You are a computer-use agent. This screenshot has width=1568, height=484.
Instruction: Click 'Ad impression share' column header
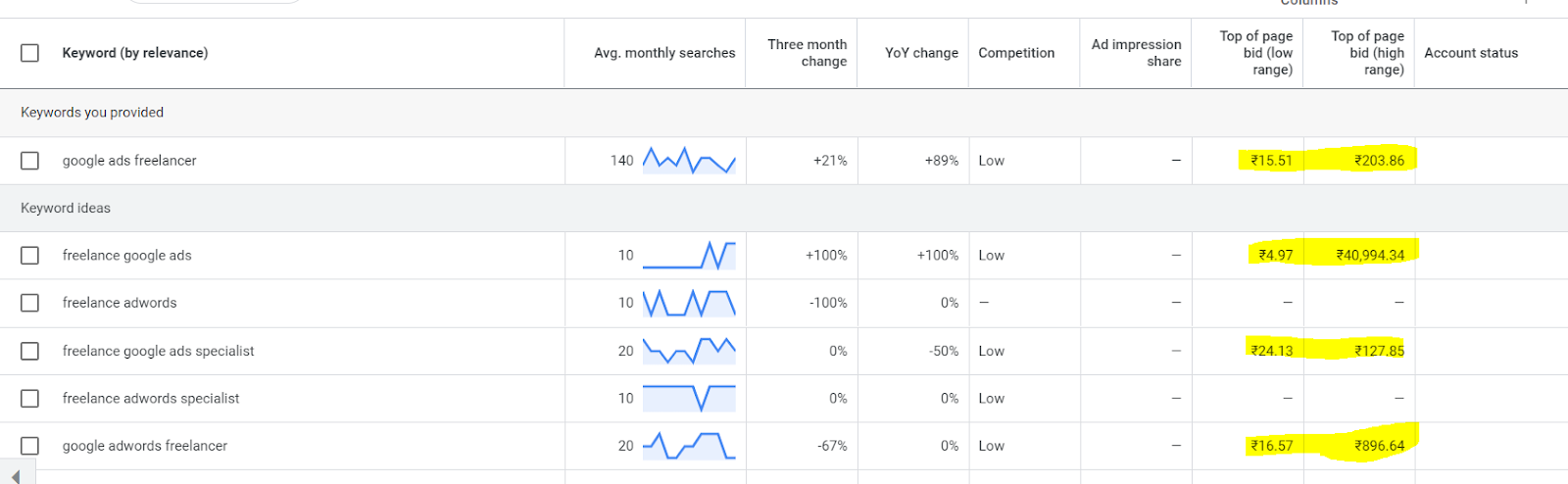pyautogui.click(x=1136, y=53)
